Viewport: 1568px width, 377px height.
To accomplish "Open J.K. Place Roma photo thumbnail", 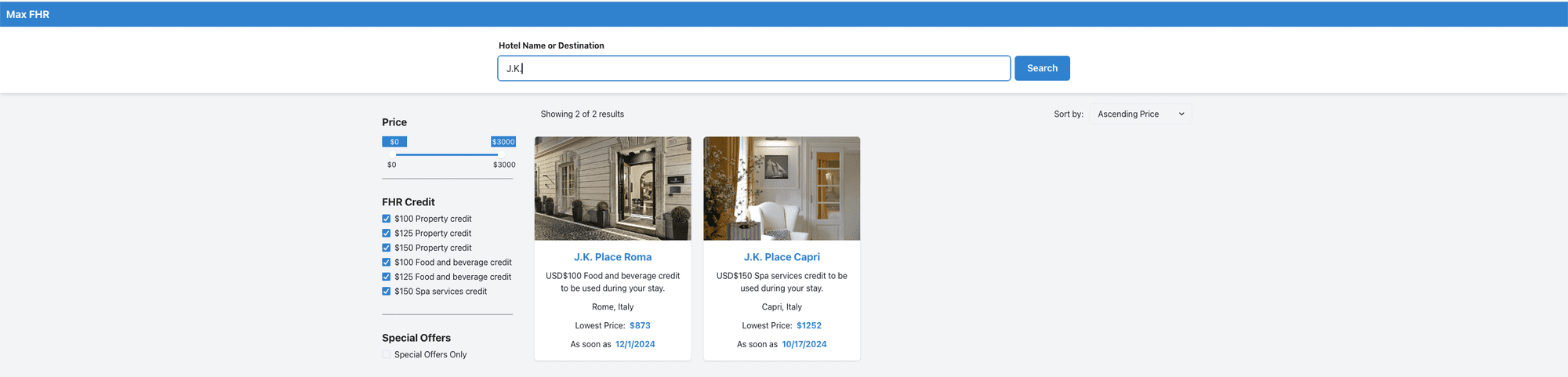I will 613,188.
